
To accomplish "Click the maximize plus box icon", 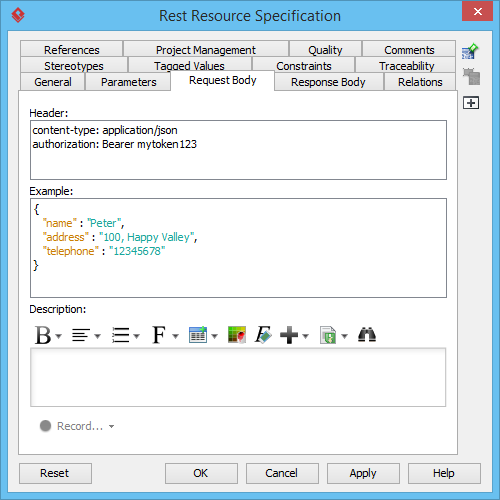I will click(x=471, y=103).
